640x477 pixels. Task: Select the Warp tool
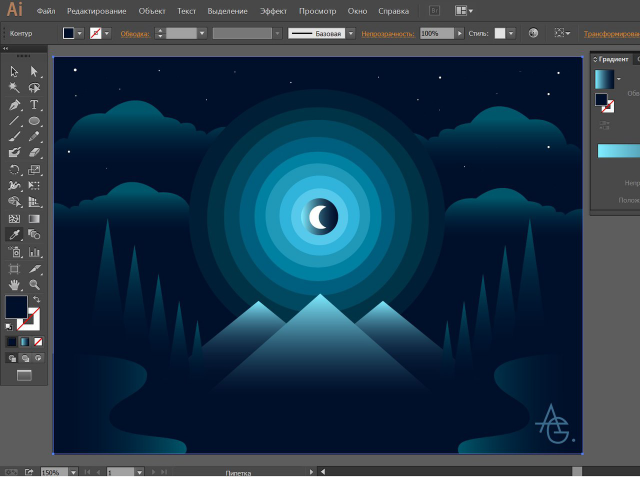[x=14, y=186]
